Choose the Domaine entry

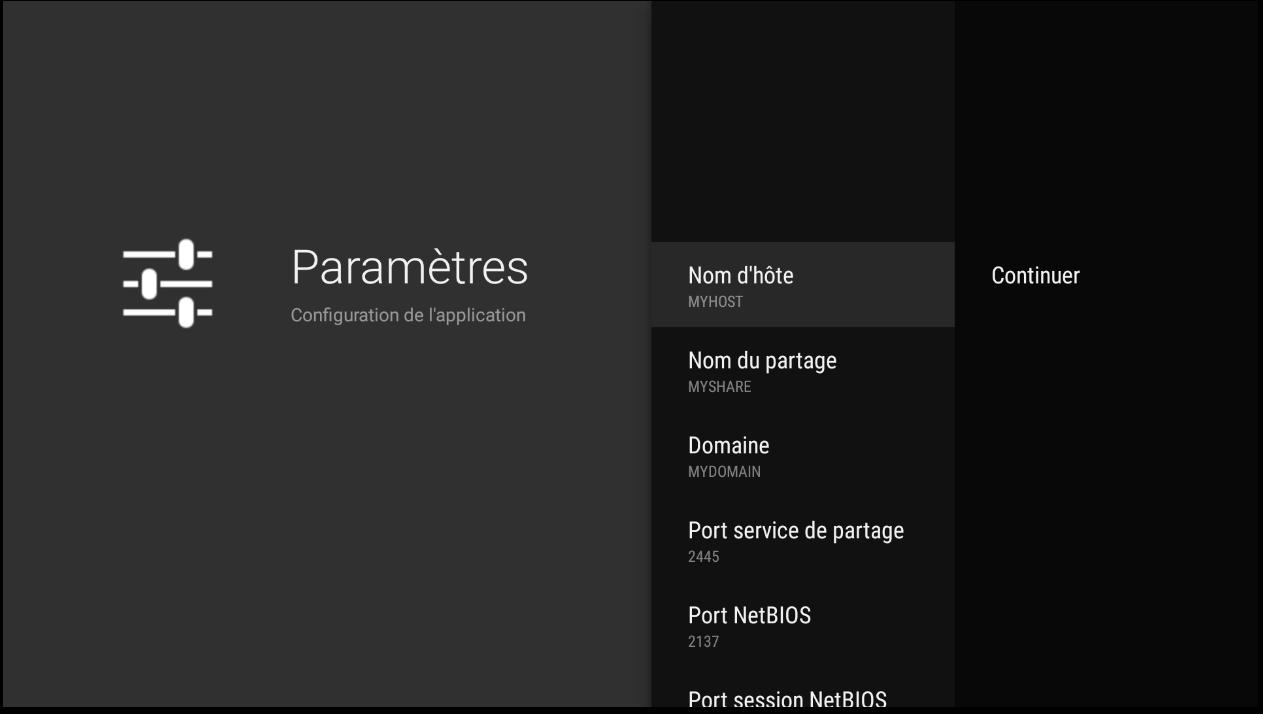point(729,446)
